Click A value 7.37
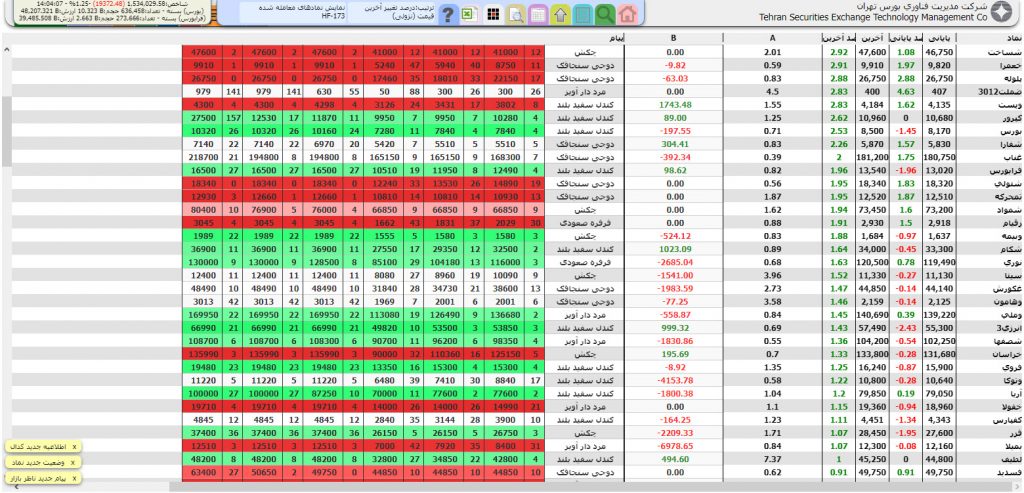1024x493 pixels. click(x=773, y=460)
